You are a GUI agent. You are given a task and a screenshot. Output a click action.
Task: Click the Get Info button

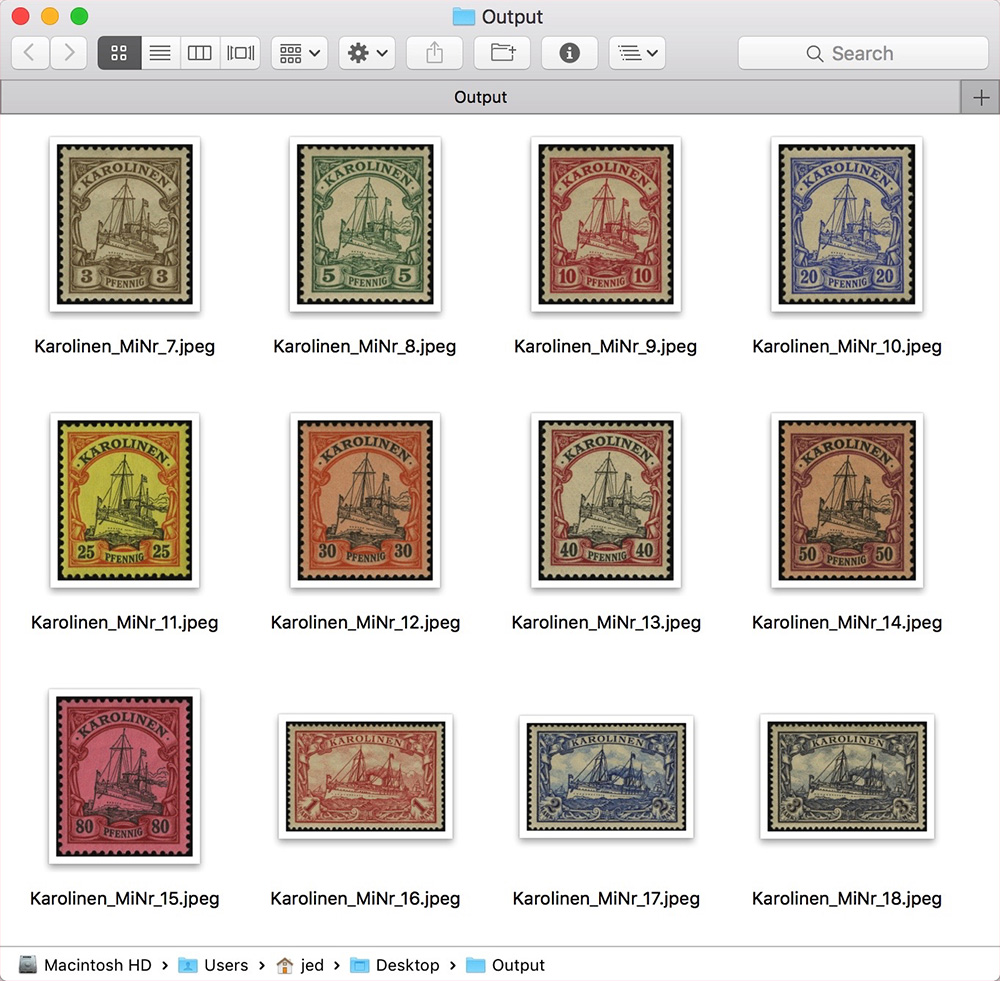[570, 52]
